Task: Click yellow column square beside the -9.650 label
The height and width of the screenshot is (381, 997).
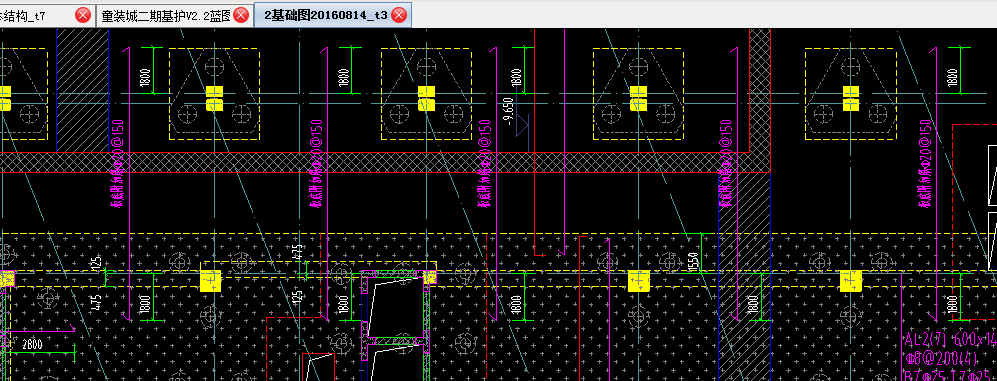Action: (426, 99)
